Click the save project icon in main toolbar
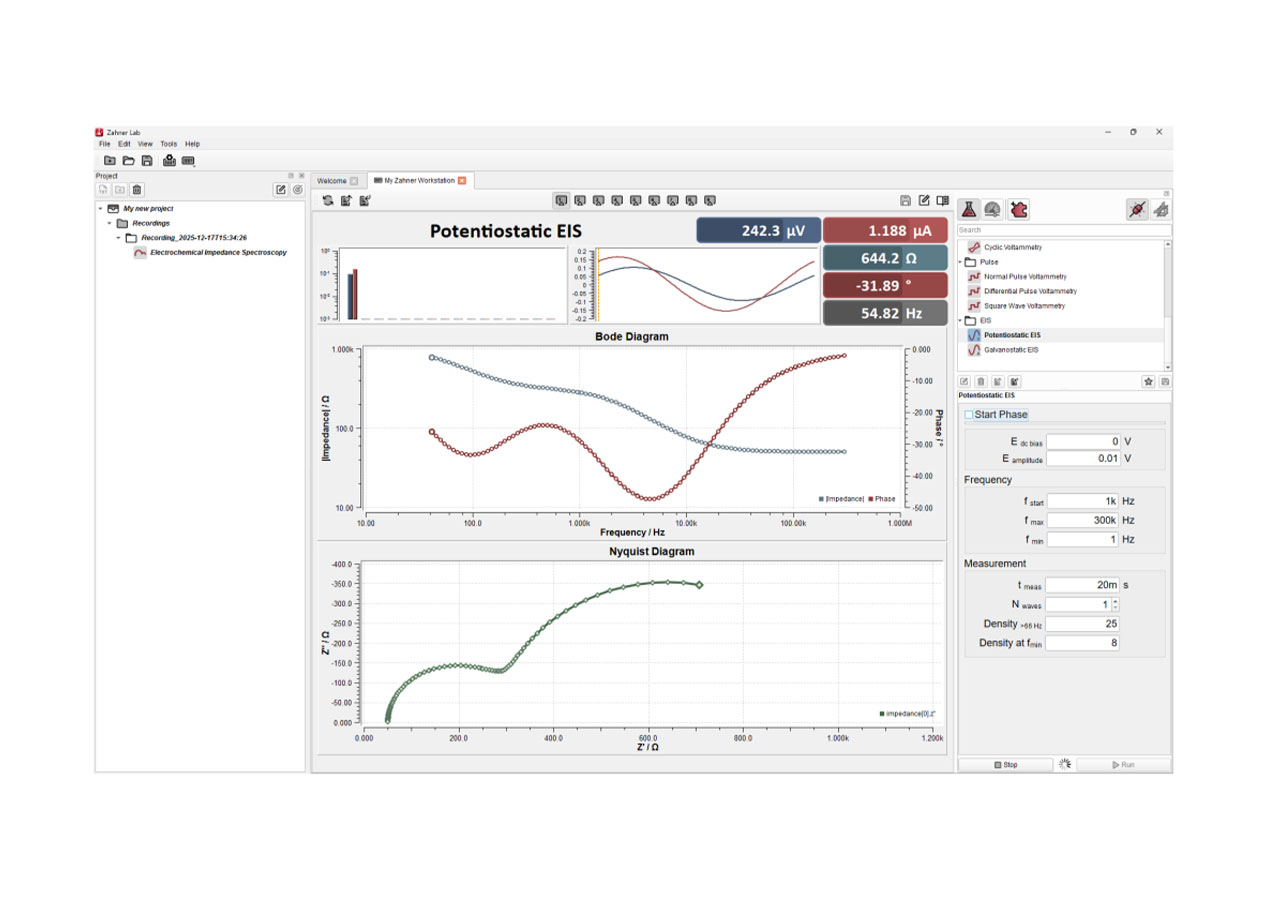The width and height of the screenshot is (1267, 900). [x=147, y=160]
